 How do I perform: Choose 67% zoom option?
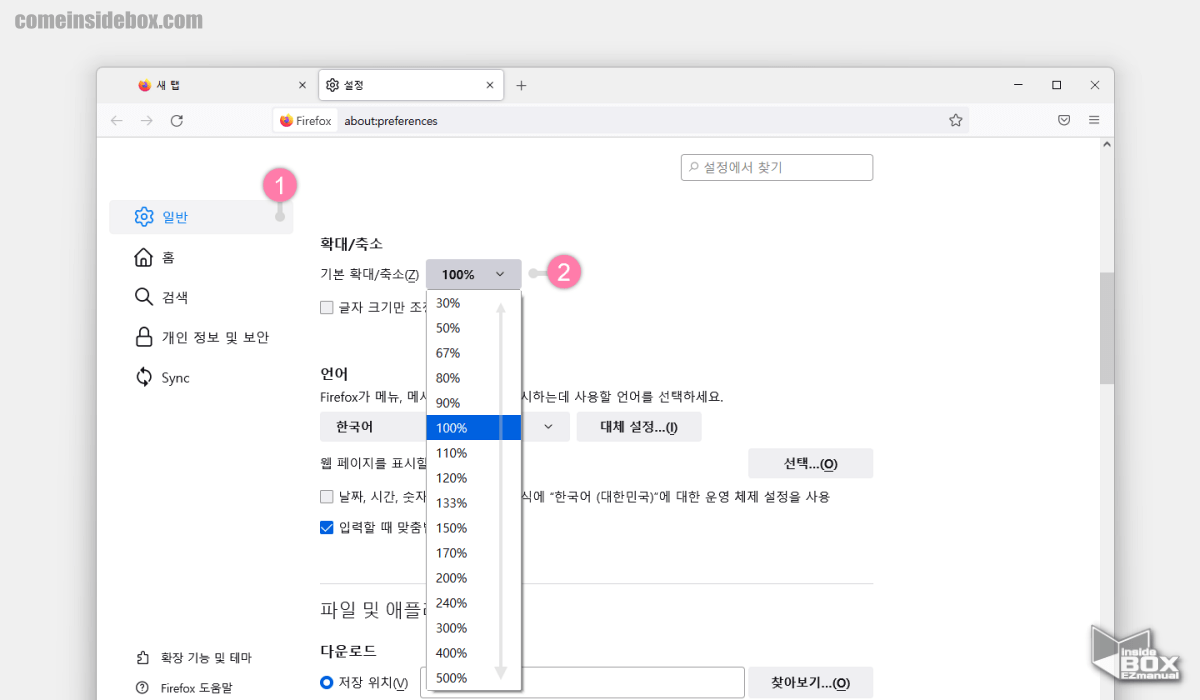click(x=473, y=353)
